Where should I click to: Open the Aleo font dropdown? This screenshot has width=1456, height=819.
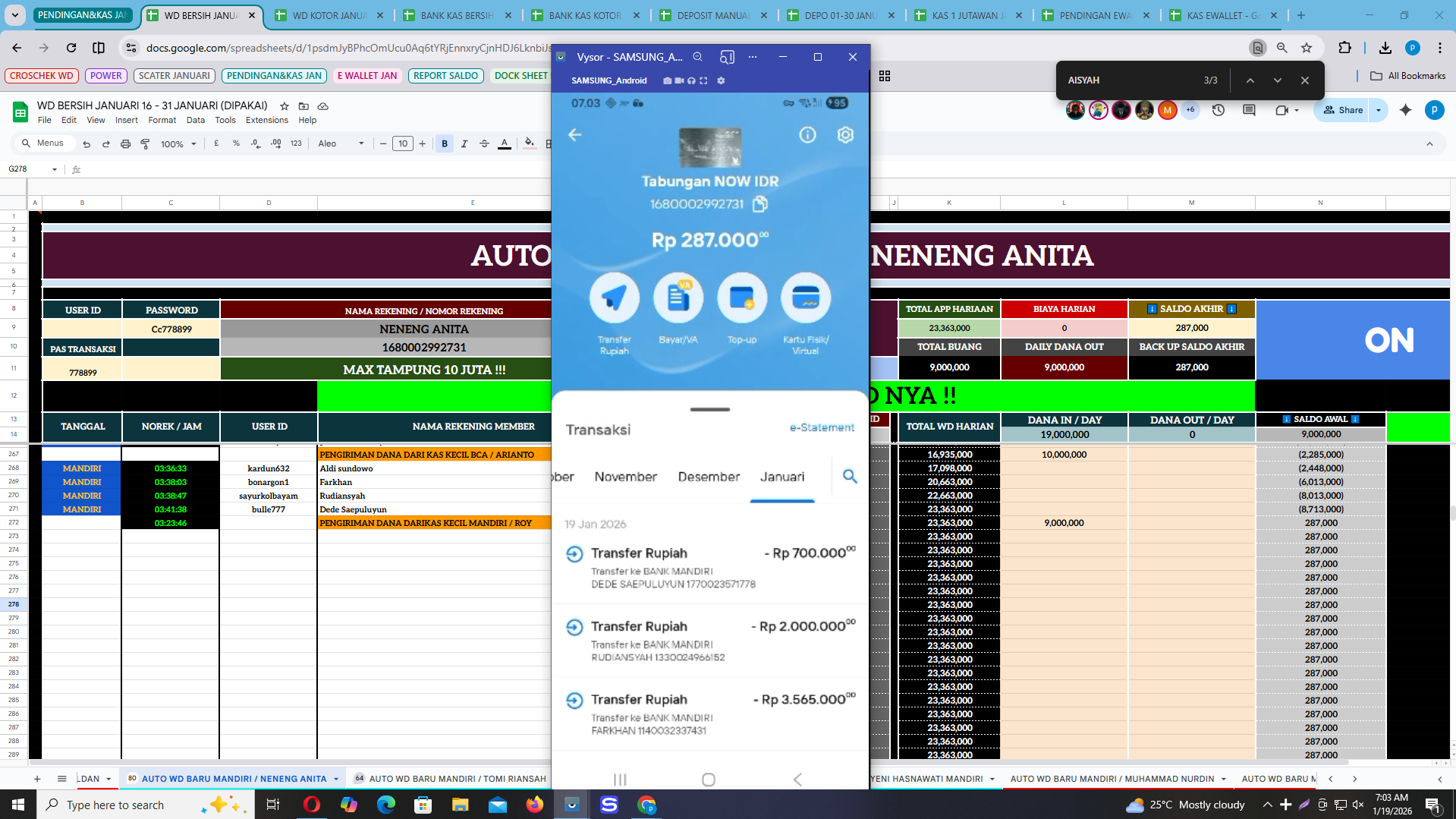[x=341, y=143]
